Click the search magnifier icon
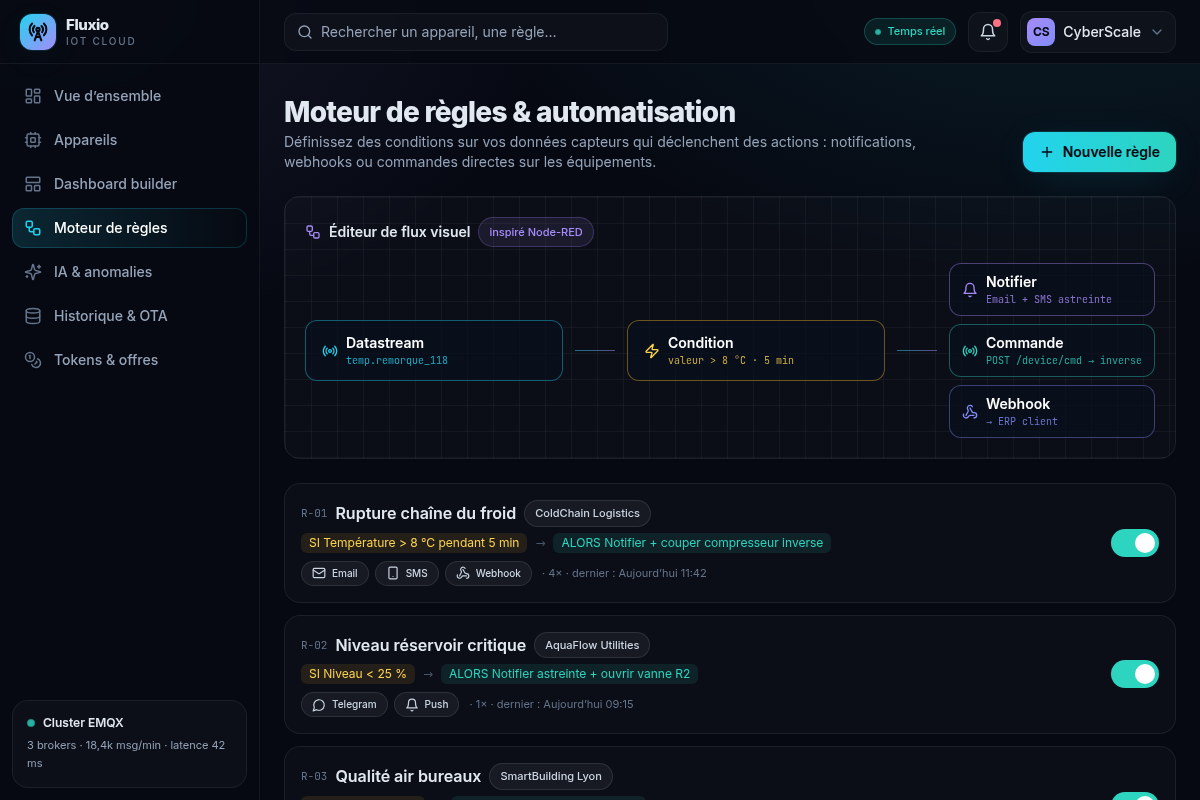The width and height of the screenshot is (1200, 800). tap(305, 32)
